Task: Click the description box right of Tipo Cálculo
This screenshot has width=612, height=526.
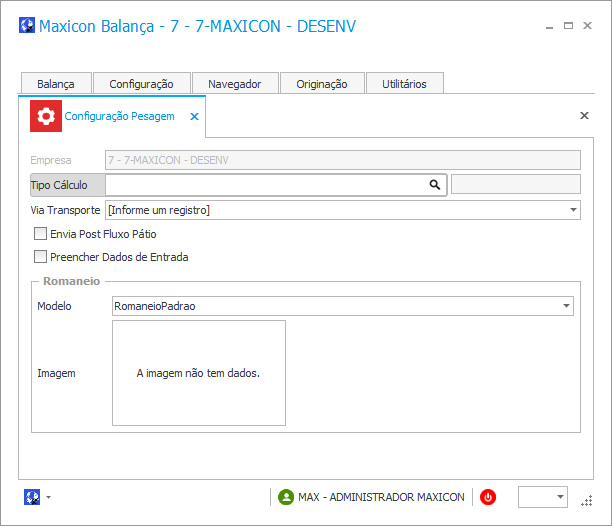Action: pyautogui.click(x=516, y=184)
